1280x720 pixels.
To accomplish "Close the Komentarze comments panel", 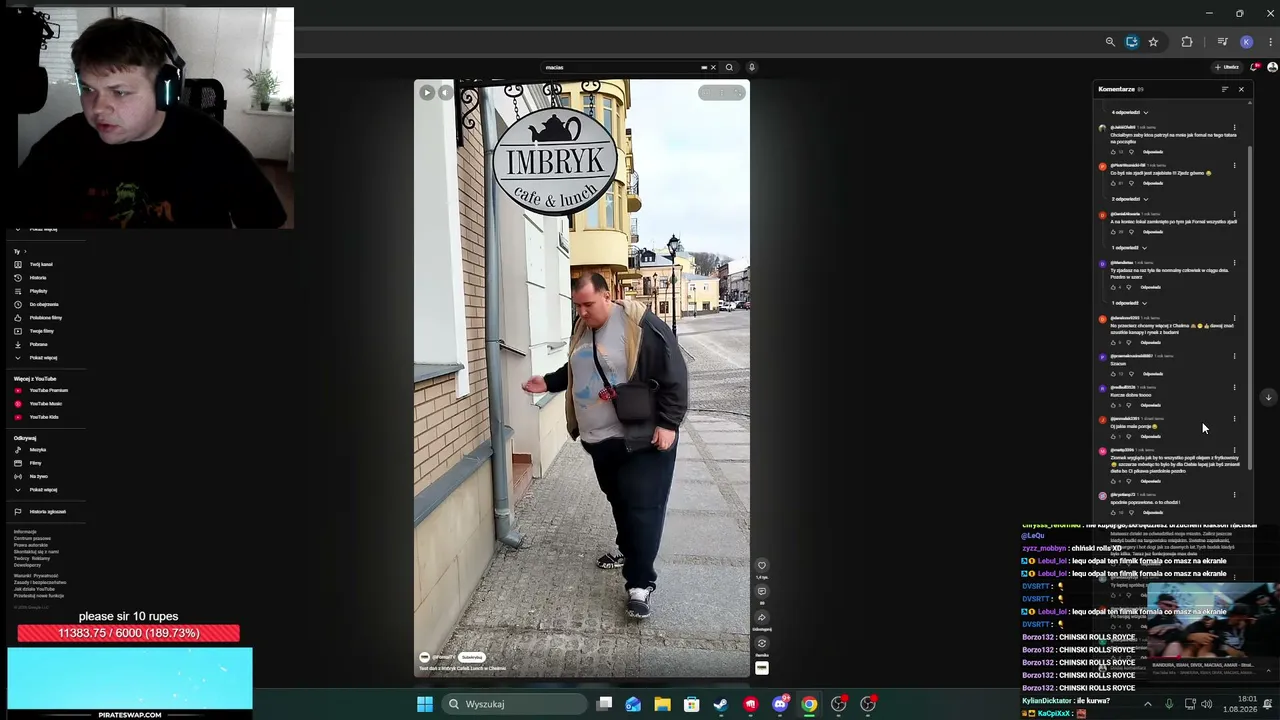I will [x=1242, y=89].
